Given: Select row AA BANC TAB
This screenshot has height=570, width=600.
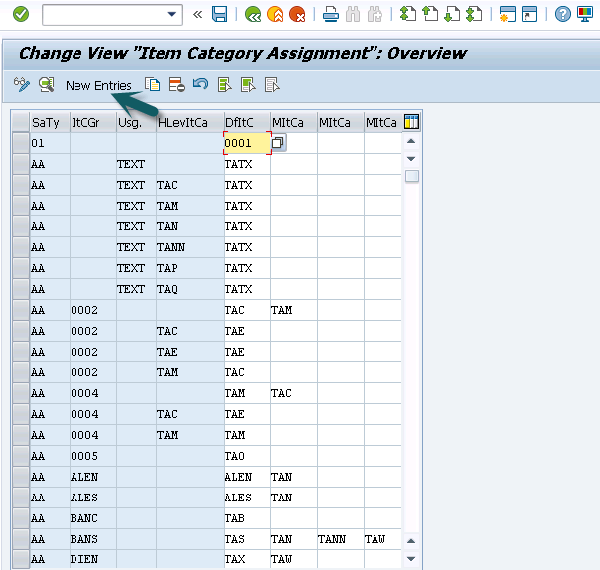Looking at the screenshot, I should point(21,518).
